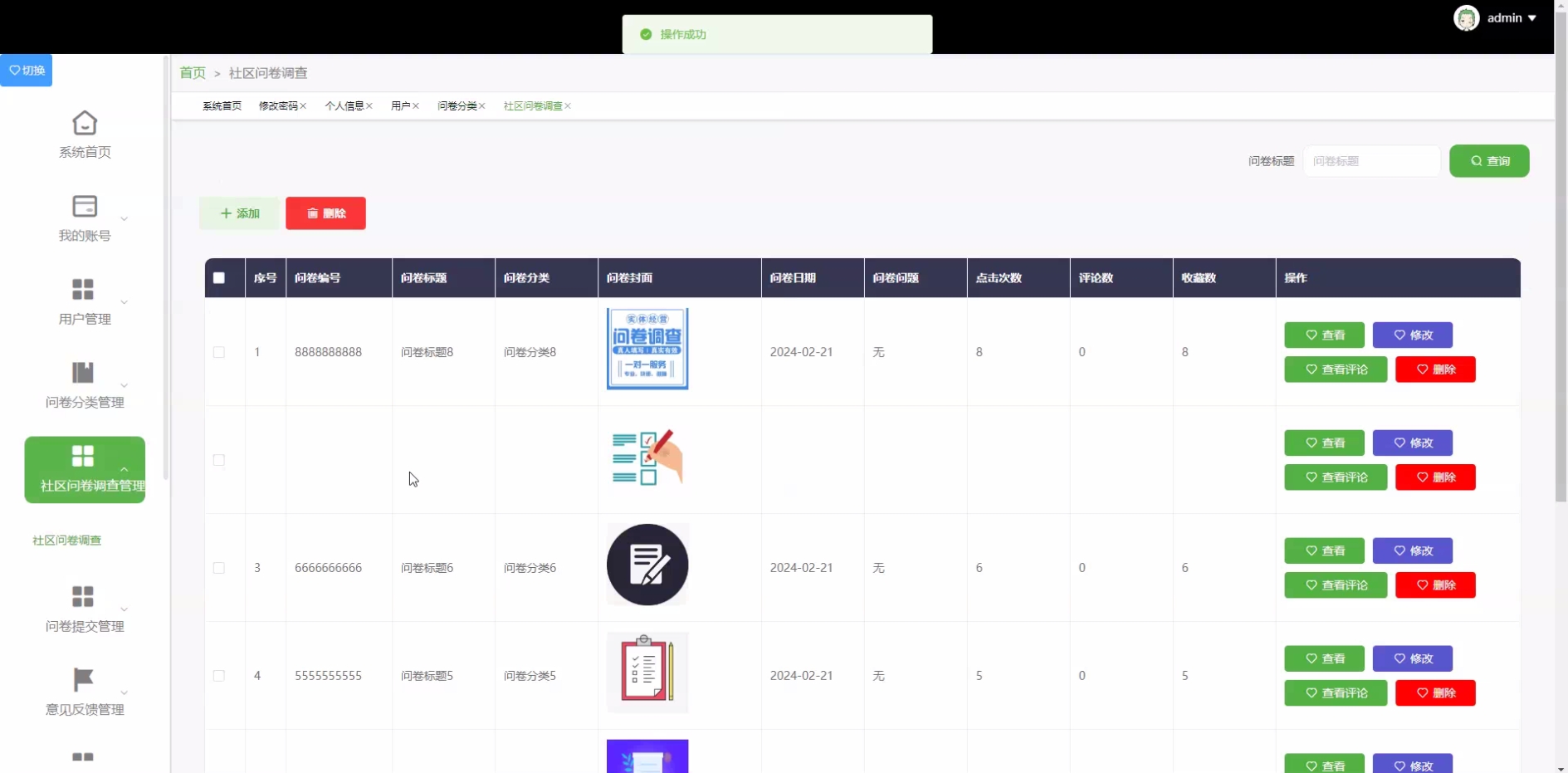Focus the 问卷标题 search input field

[x=1371, y=161]
